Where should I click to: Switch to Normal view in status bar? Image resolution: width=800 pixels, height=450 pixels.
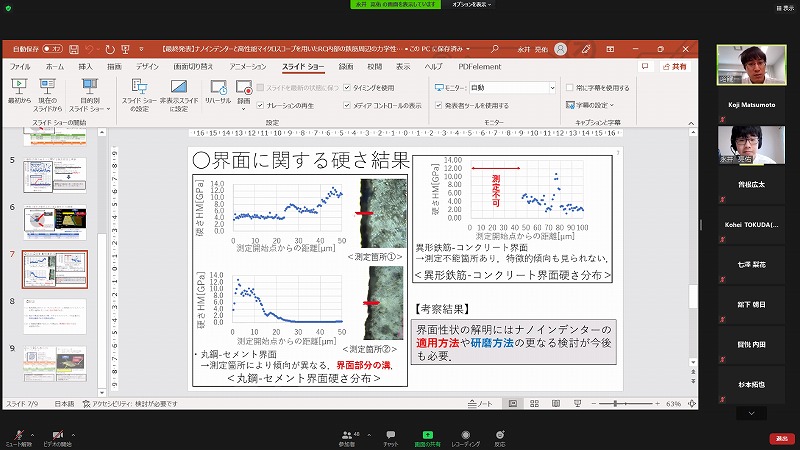(513, 404)
